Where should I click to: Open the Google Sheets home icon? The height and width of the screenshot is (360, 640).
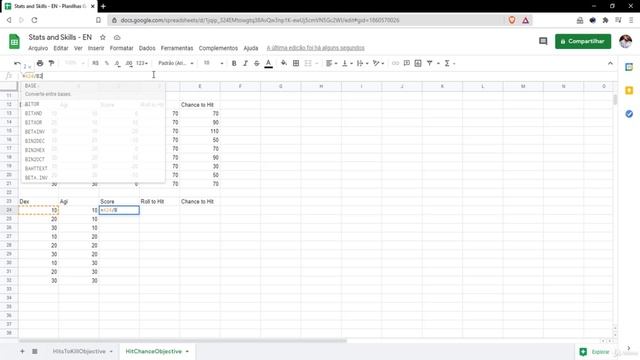coord(14,42)
